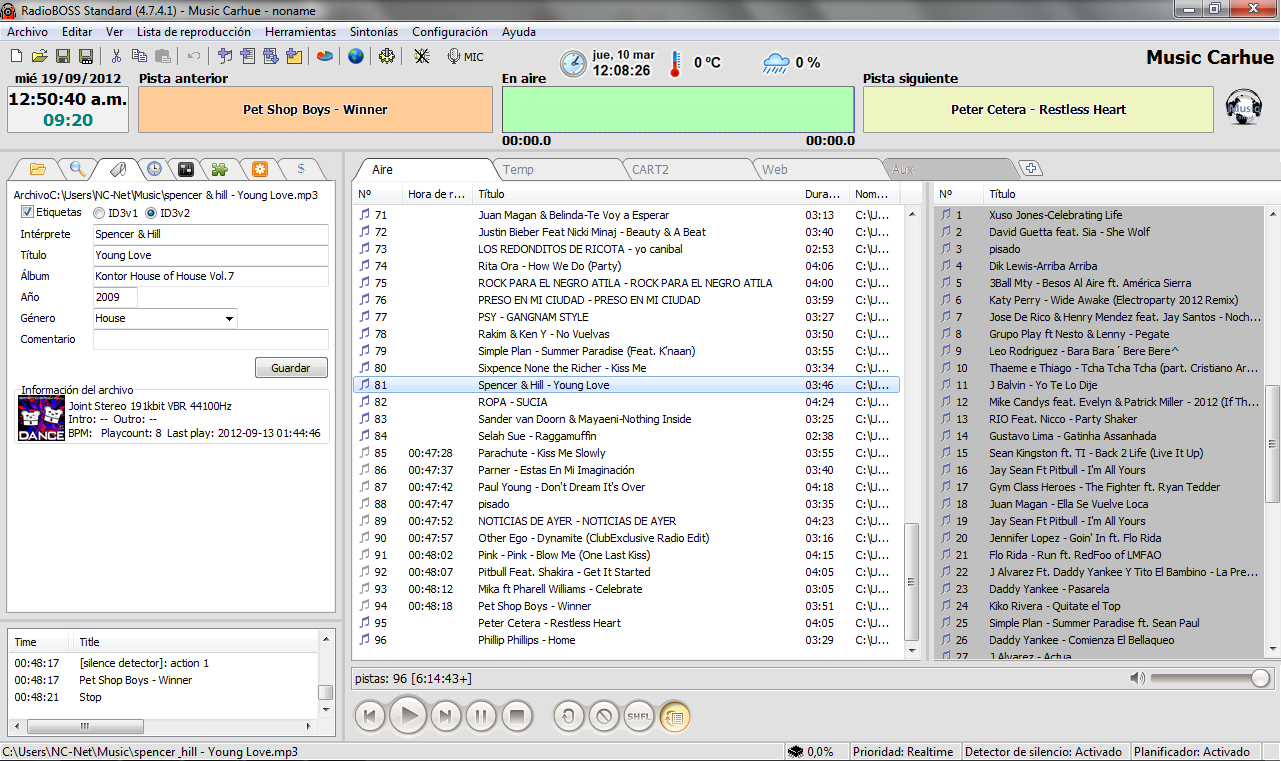The width and height of the screenshot is (1281, 761).
Task: Click the large Play button
Action: [408, 716]
